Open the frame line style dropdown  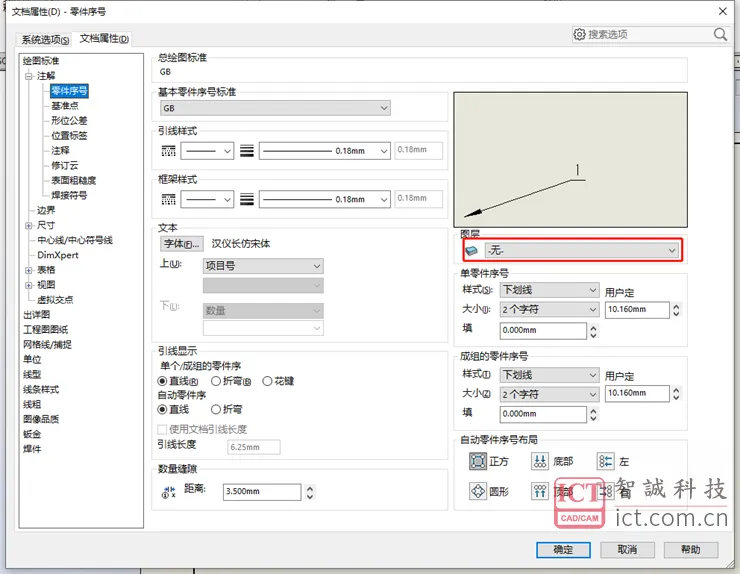[207, 199]
